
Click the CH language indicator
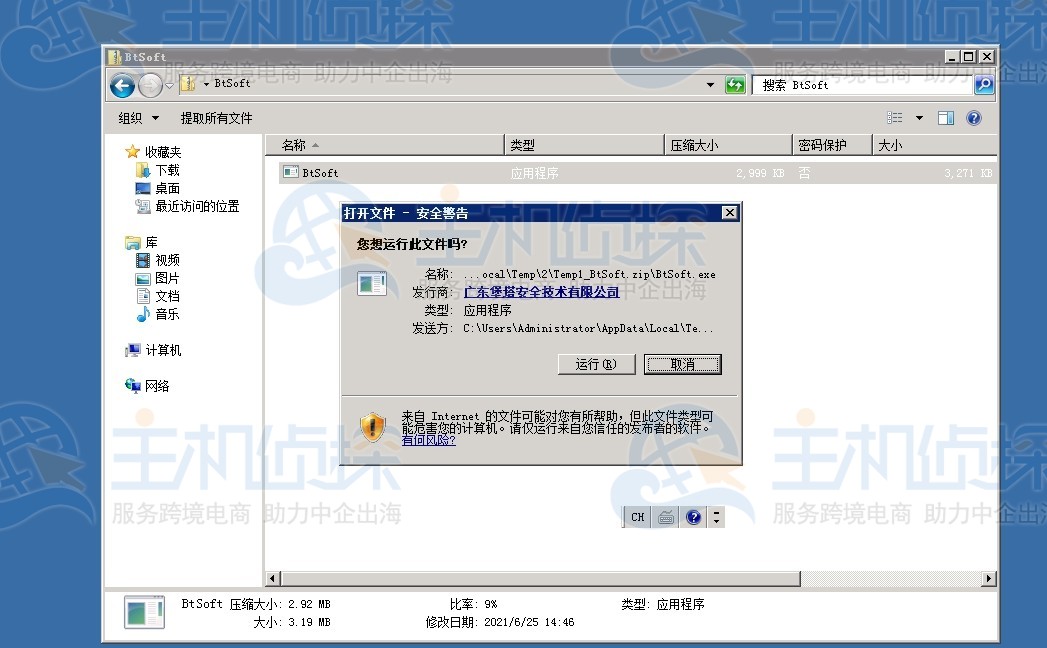click(x=636, y=517)
